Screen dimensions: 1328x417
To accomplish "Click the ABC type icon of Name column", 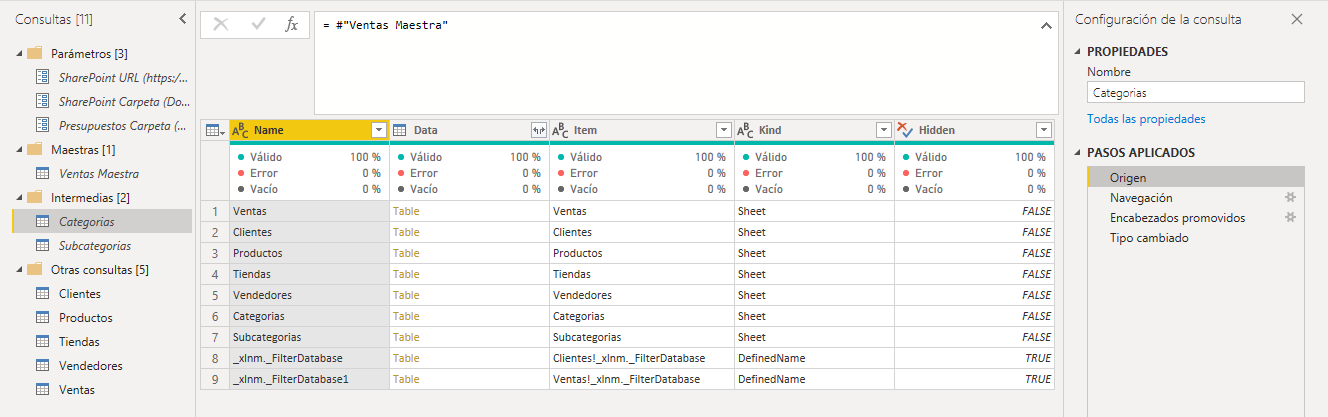I will click(x=241, y=130).
